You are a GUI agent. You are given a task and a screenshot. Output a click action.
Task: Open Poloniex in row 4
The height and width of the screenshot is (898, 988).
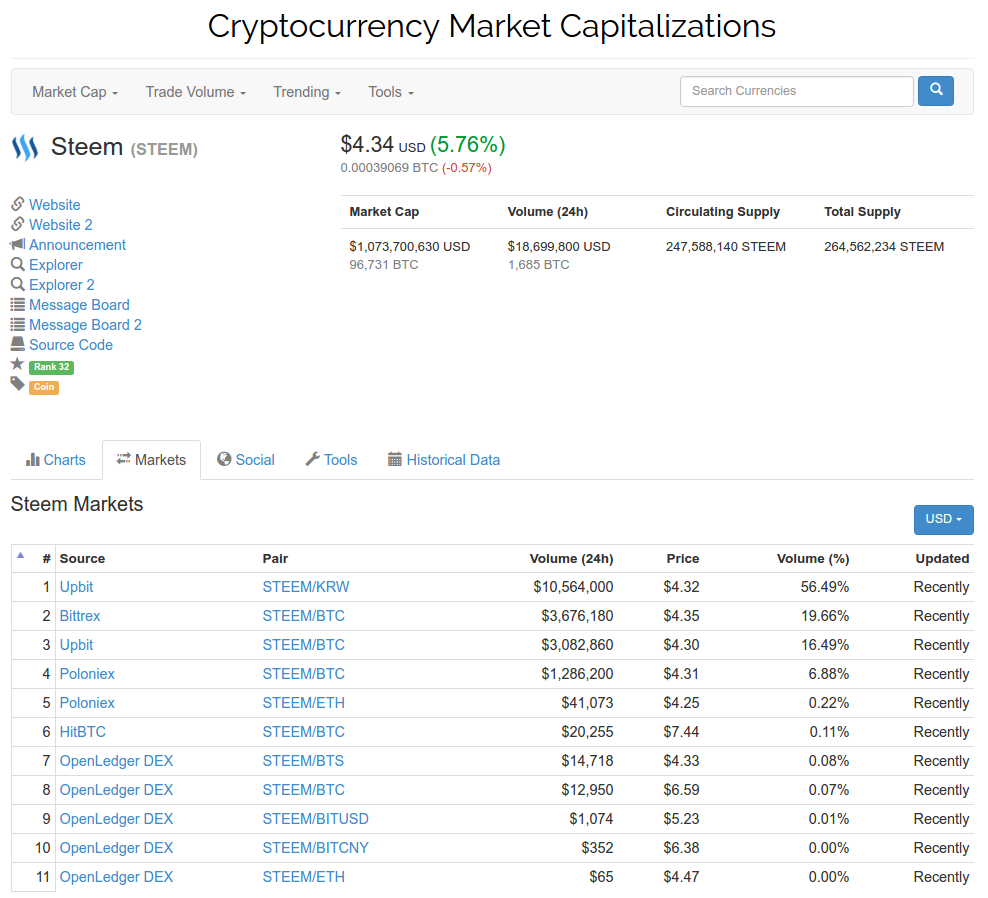tap(87, 674)
